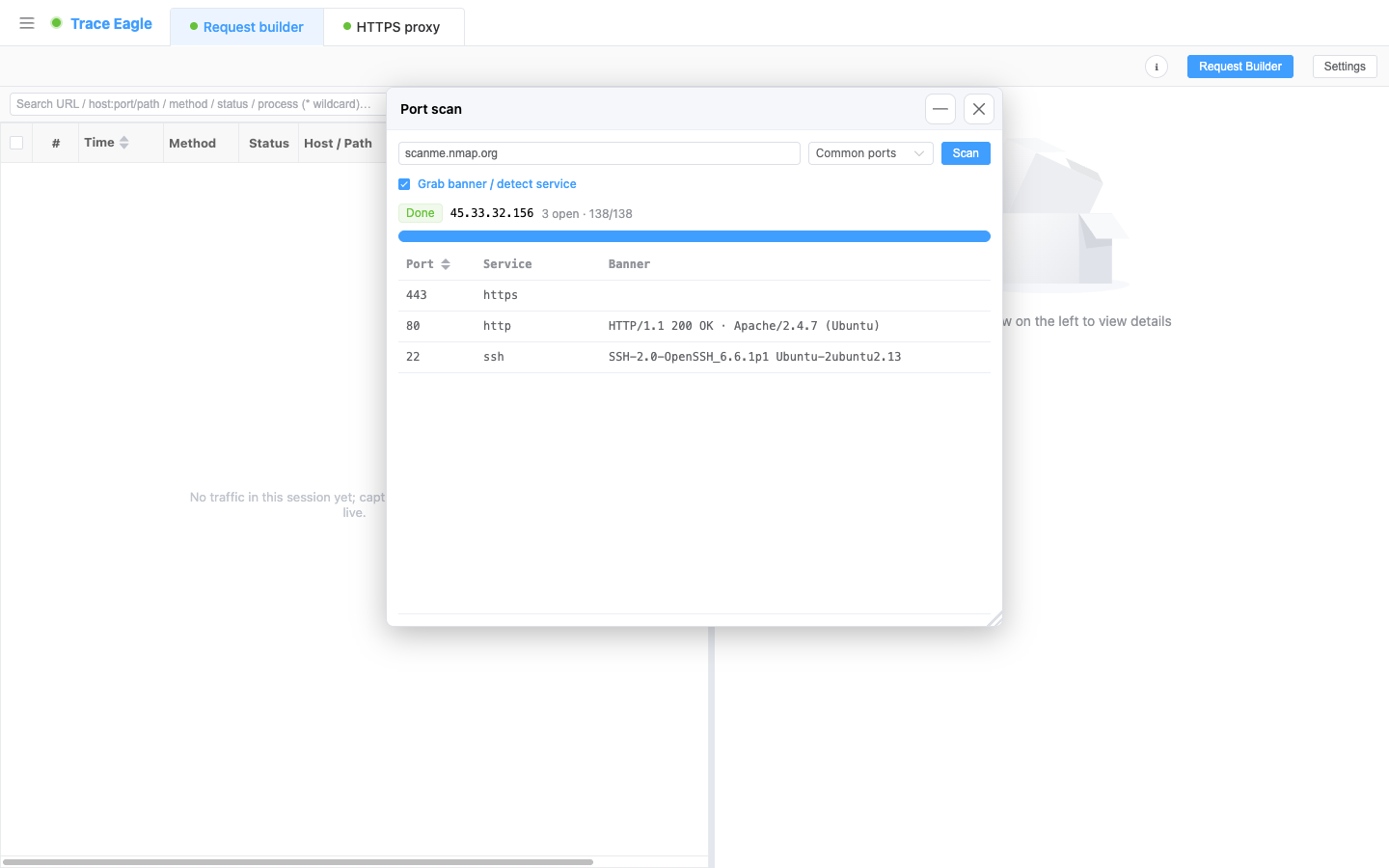Click the https service cell

501,295
